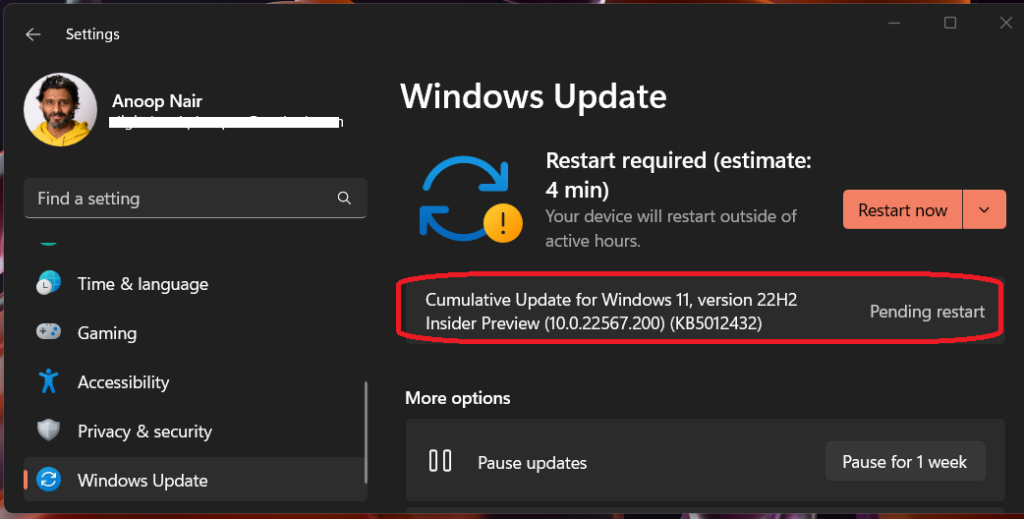Click the Windows Update sync icon in sidebar
Image resolution: width=1024 pixels, height=519 pixels.
[x=48, y=480]
